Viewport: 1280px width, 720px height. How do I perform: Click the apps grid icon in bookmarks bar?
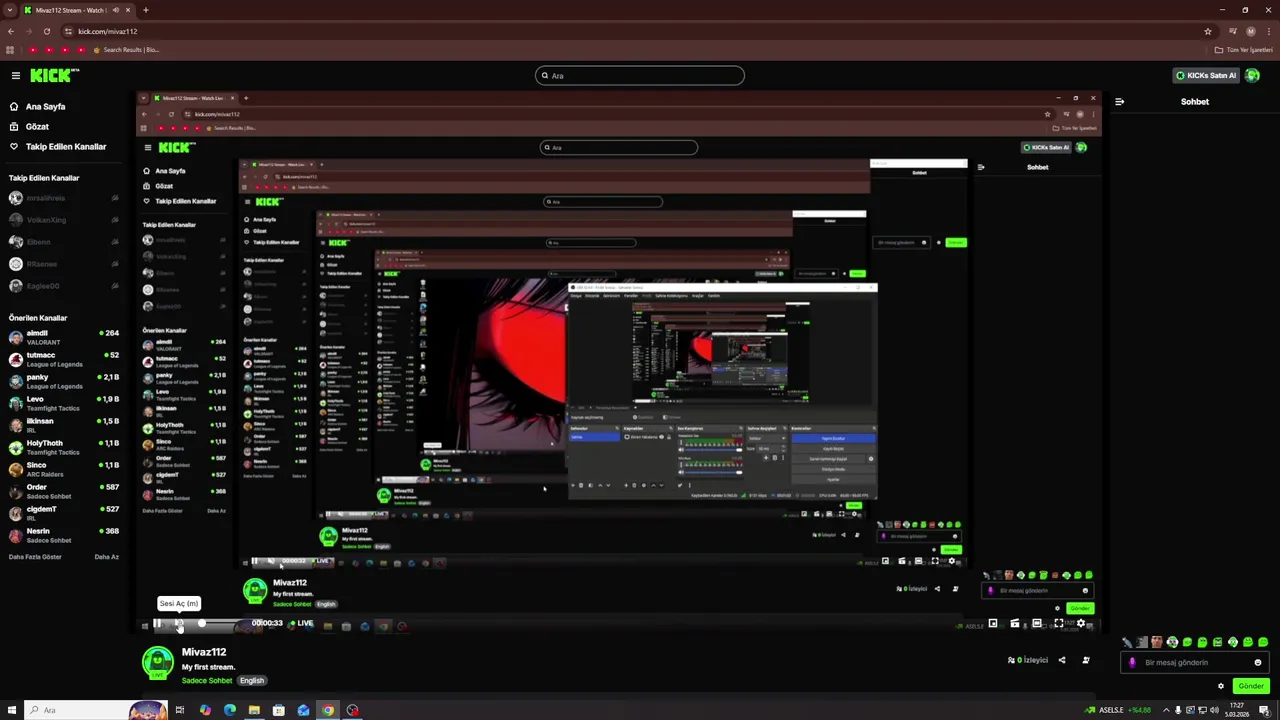[10, 49]
